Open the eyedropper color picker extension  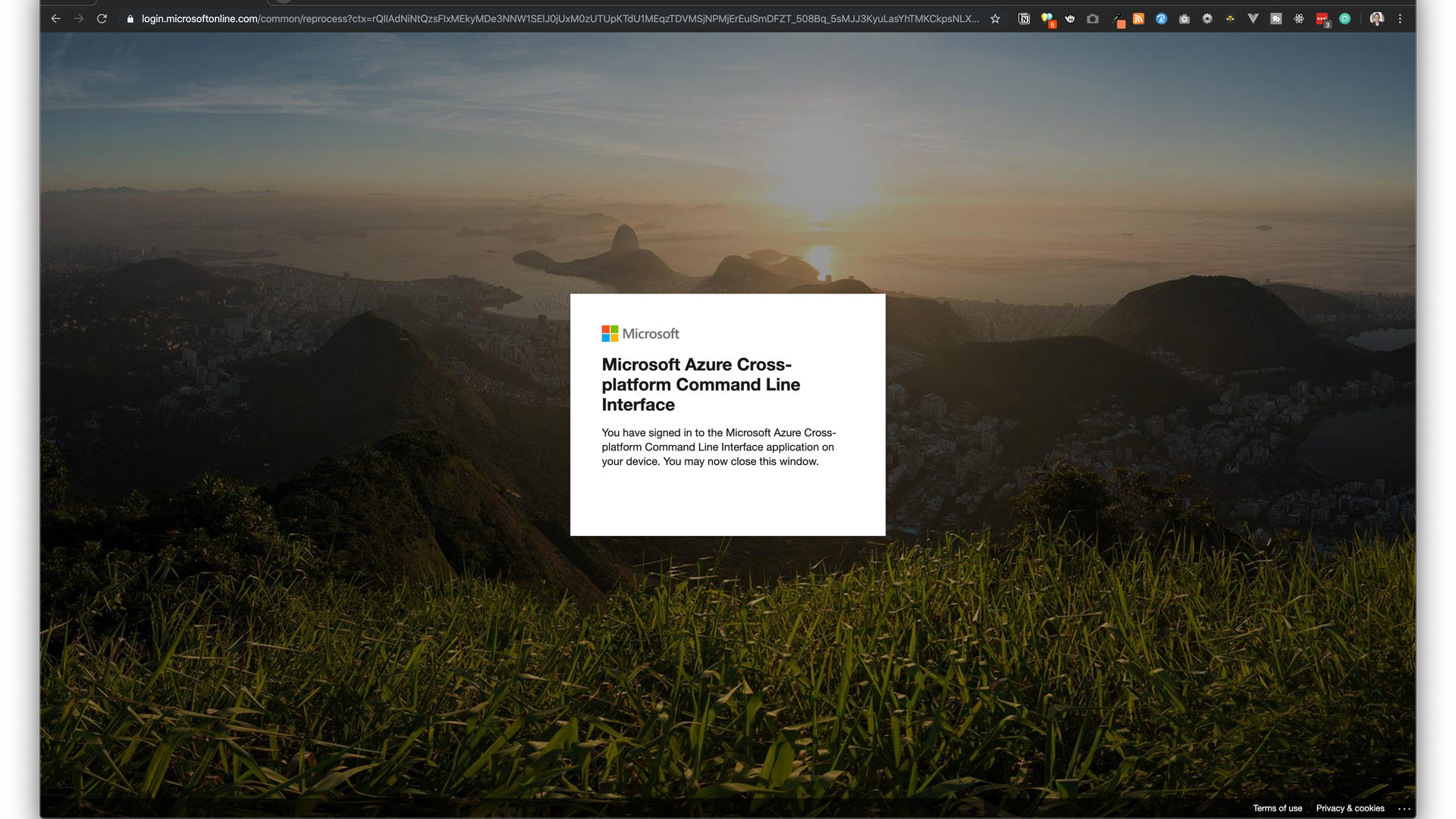[x=1118, y=20]
